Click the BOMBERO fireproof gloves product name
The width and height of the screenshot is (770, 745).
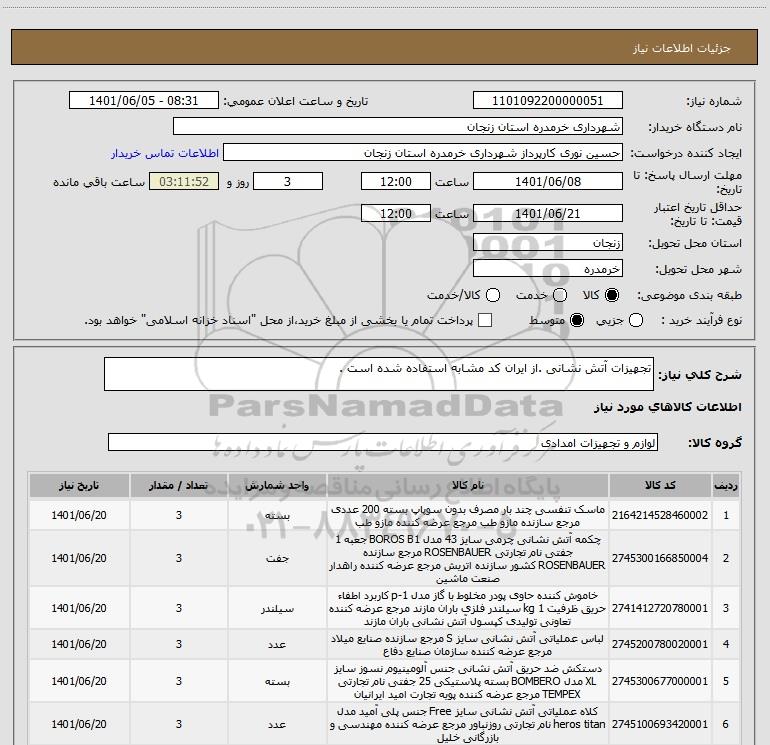pos(468,681)
